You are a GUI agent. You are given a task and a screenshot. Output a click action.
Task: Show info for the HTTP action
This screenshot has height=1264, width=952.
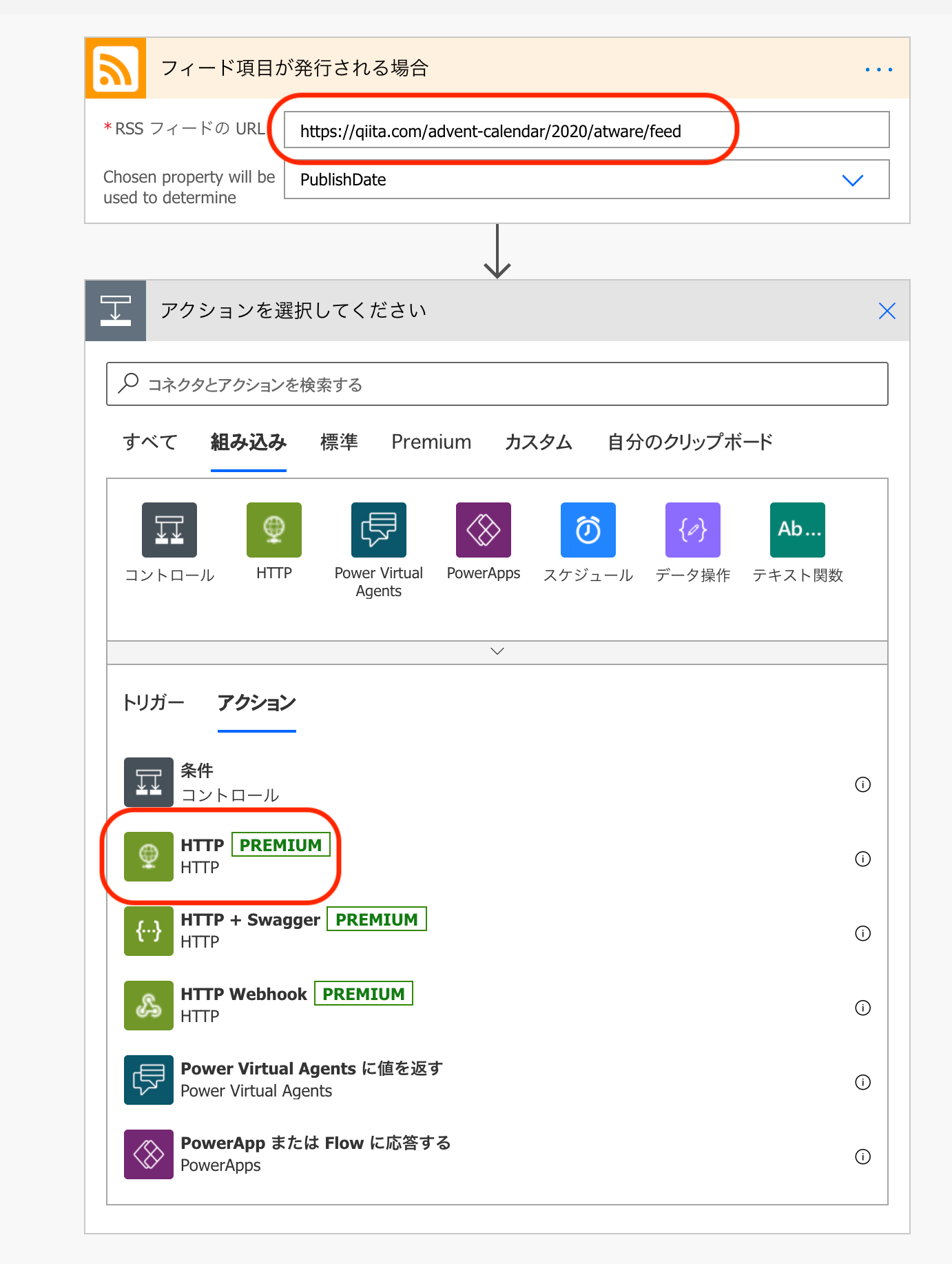862,859
